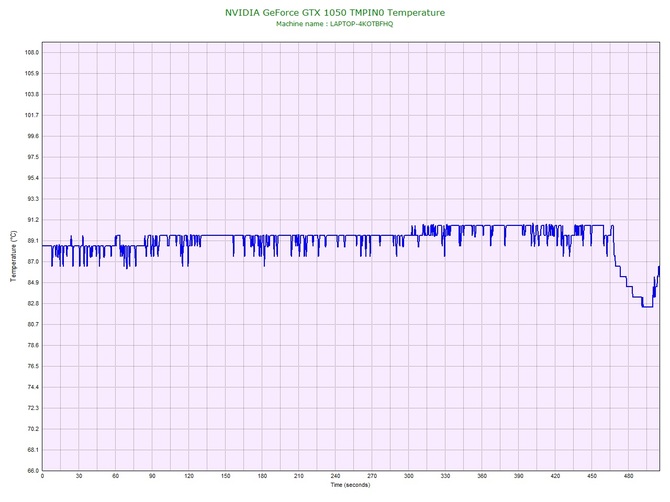Screen dimensions: 670x502
Task: Click the 89.1 y-axis value
Action: (32, 241)
